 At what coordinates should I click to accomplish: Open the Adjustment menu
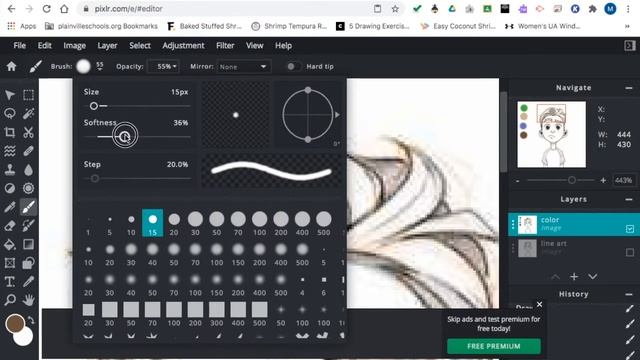[x=183, y=45]
